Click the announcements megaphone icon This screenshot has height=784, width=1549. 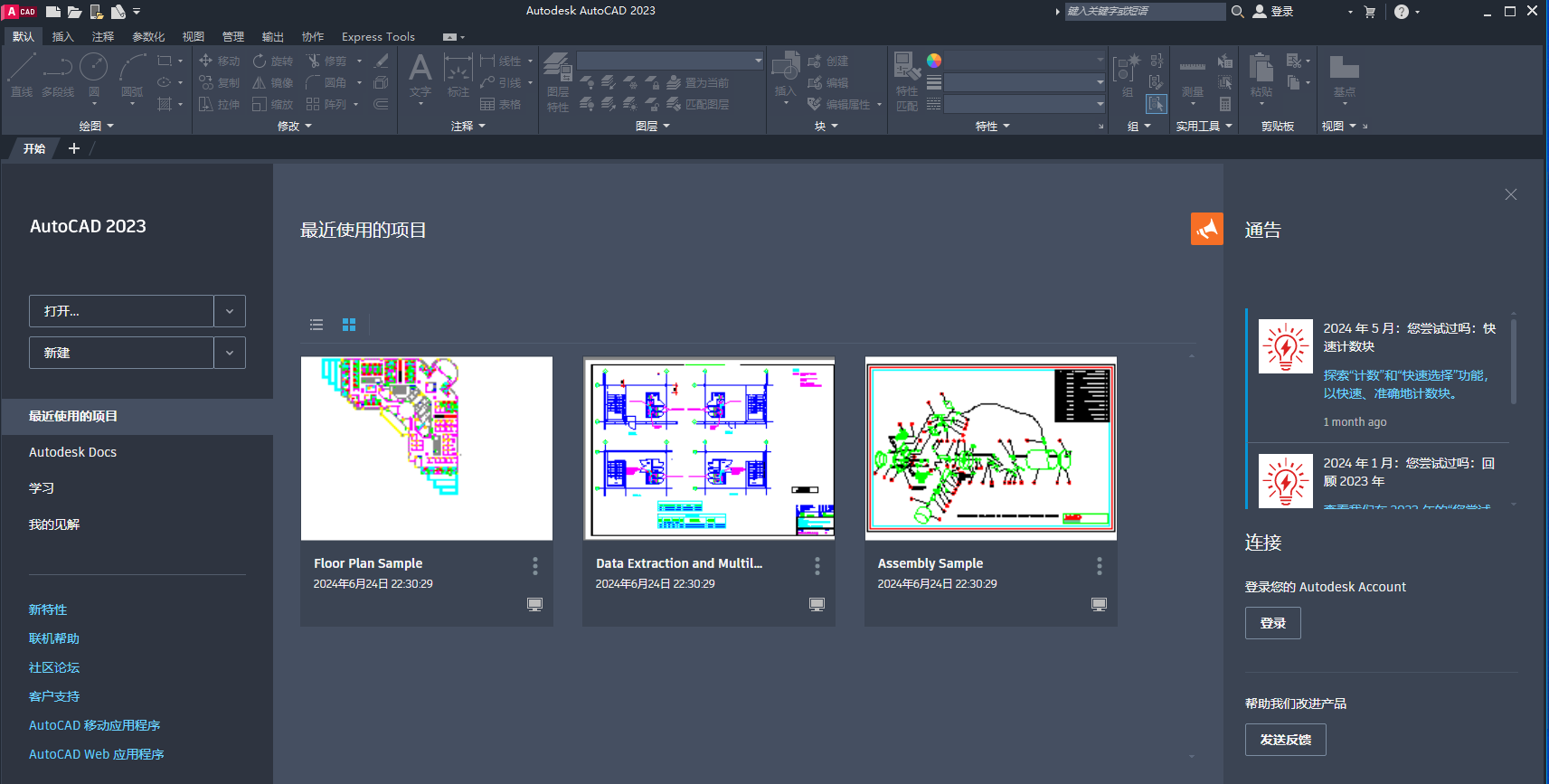1207,229
